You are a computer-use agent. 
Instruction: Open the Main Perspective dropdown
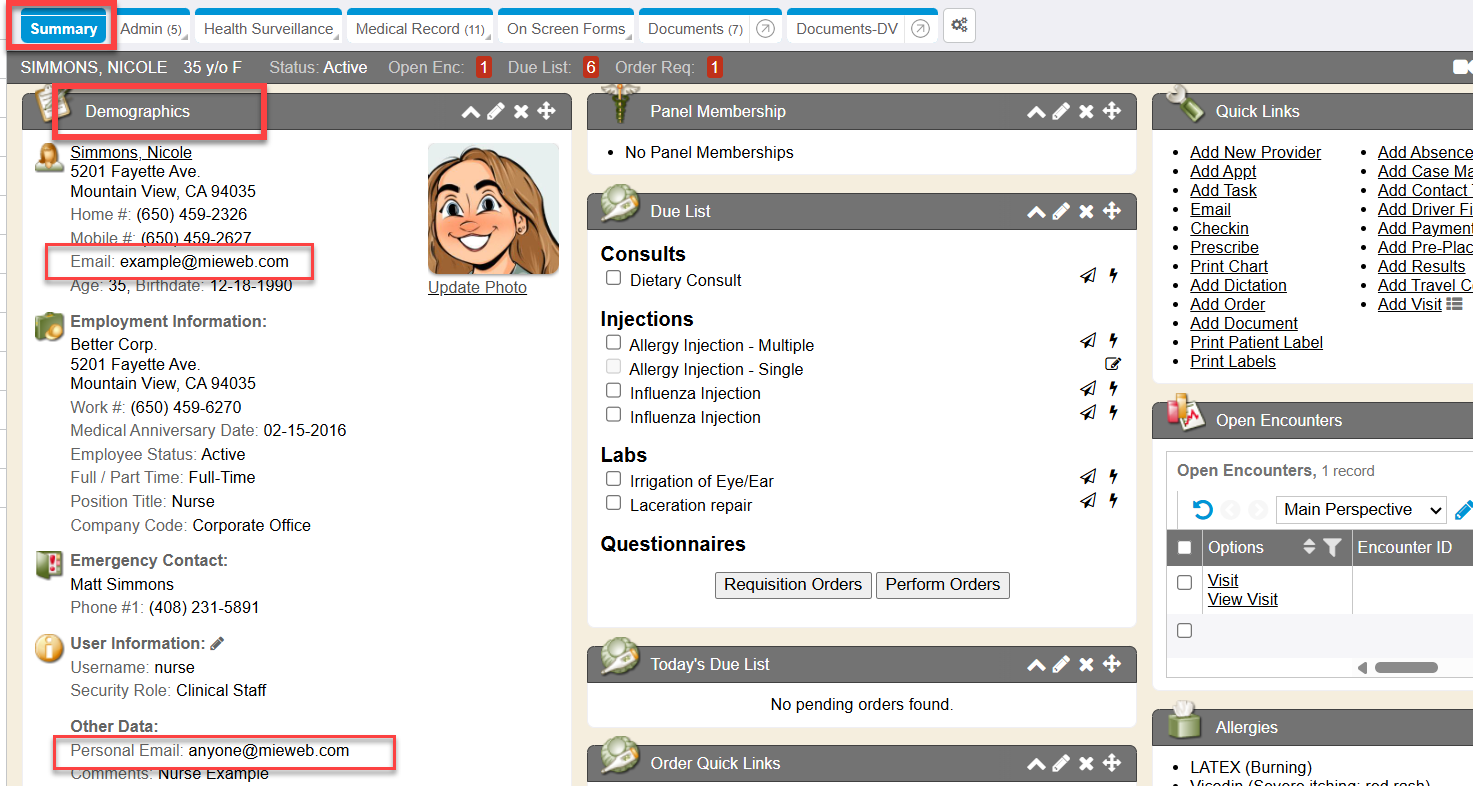coord(1361,510)
